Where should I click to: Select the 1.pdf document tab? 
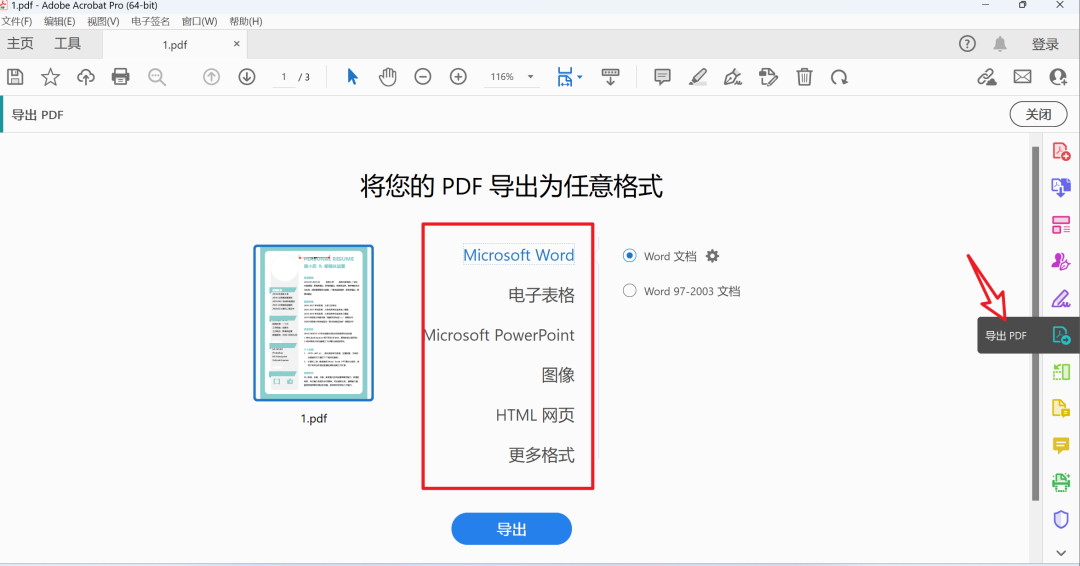pyautogui.click(x=175, y=45)
